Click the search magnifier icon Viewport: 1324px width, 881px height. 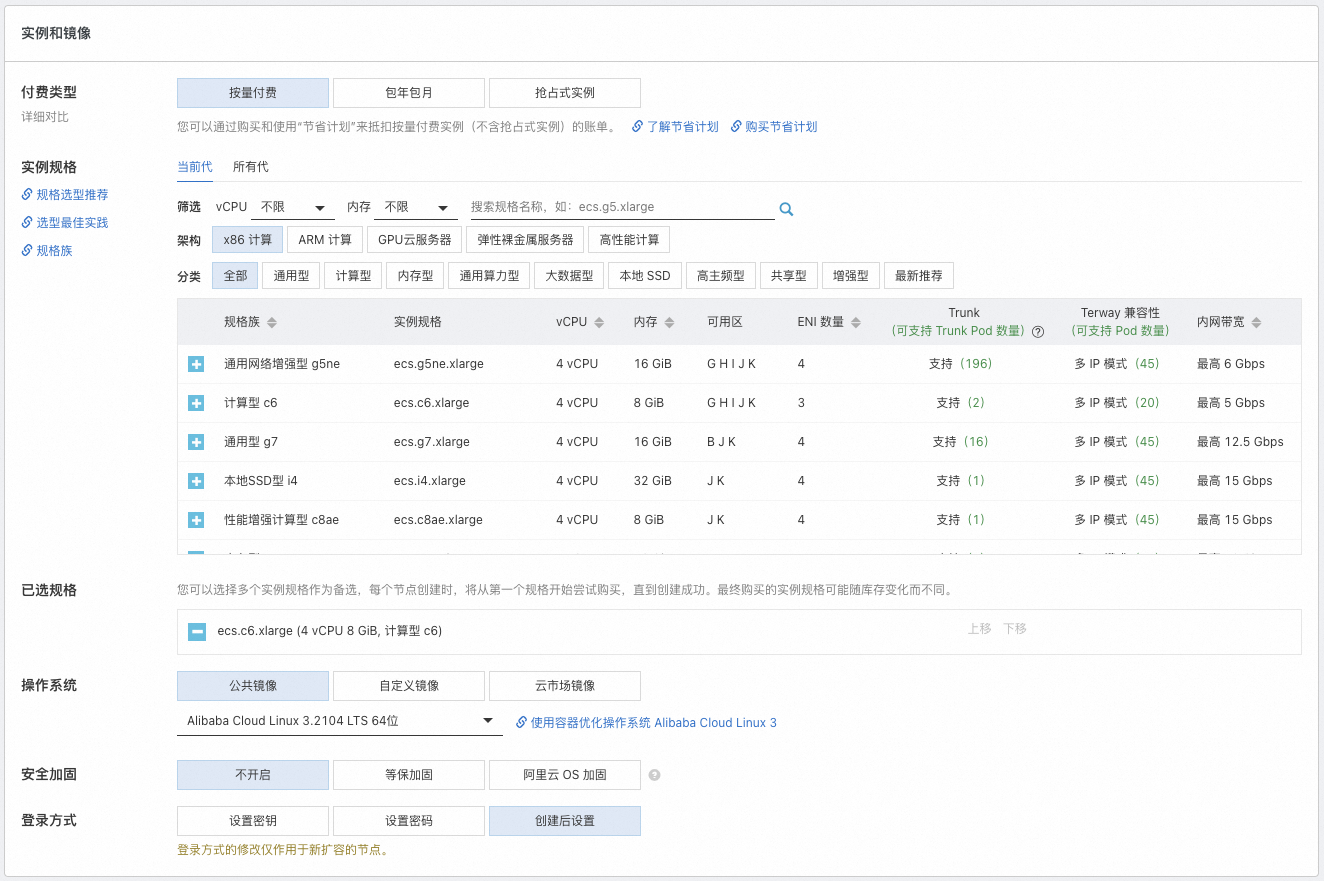[x=786, y=209]
